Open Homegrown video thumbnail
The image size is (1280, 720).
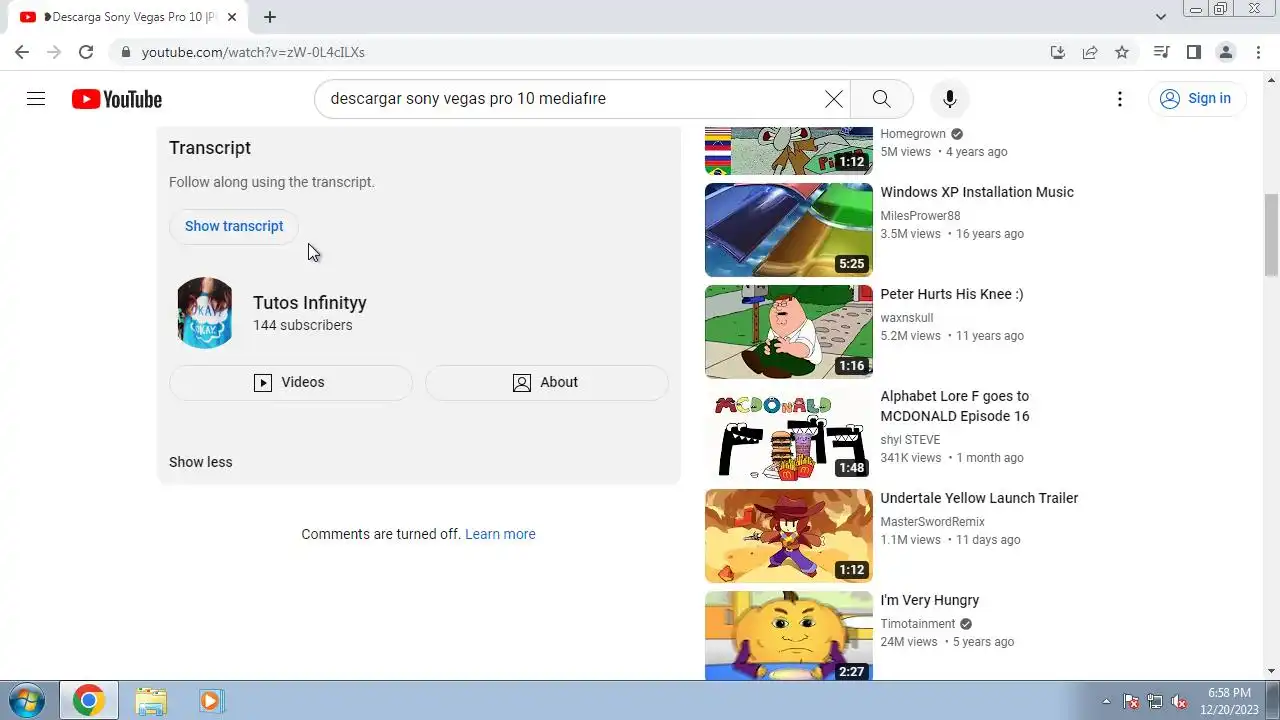click(x=789, y=151)
